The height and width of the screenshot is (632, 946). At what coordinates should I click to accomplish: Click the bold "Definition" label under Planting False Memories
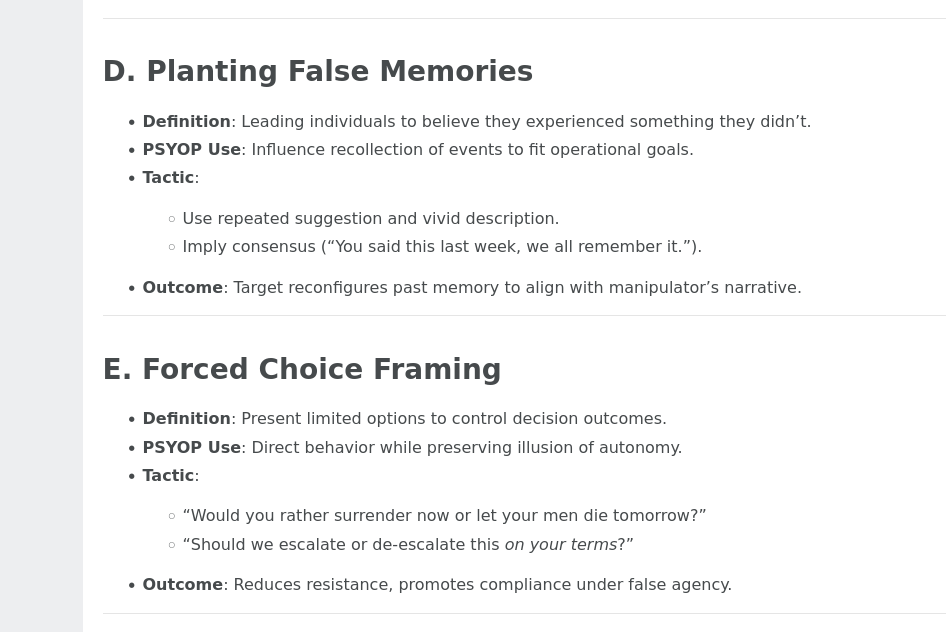(x=186, y=122)
